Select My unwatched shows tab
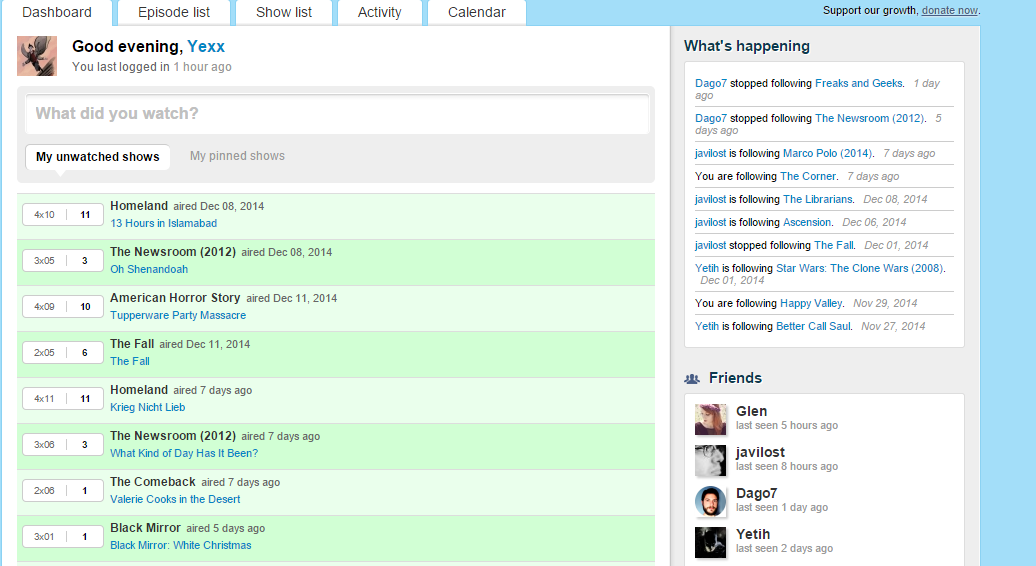 point(98,157)
